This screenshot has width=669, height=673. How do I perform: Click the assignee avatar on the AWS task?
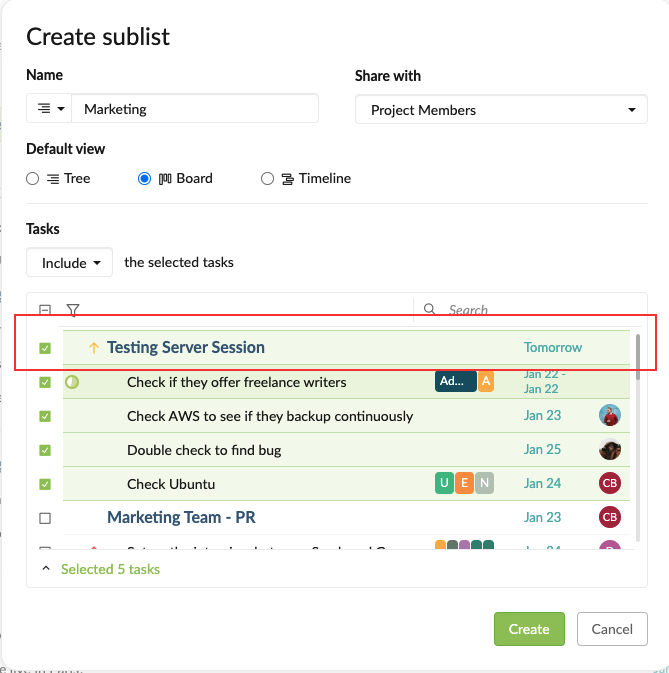point(610,415)
